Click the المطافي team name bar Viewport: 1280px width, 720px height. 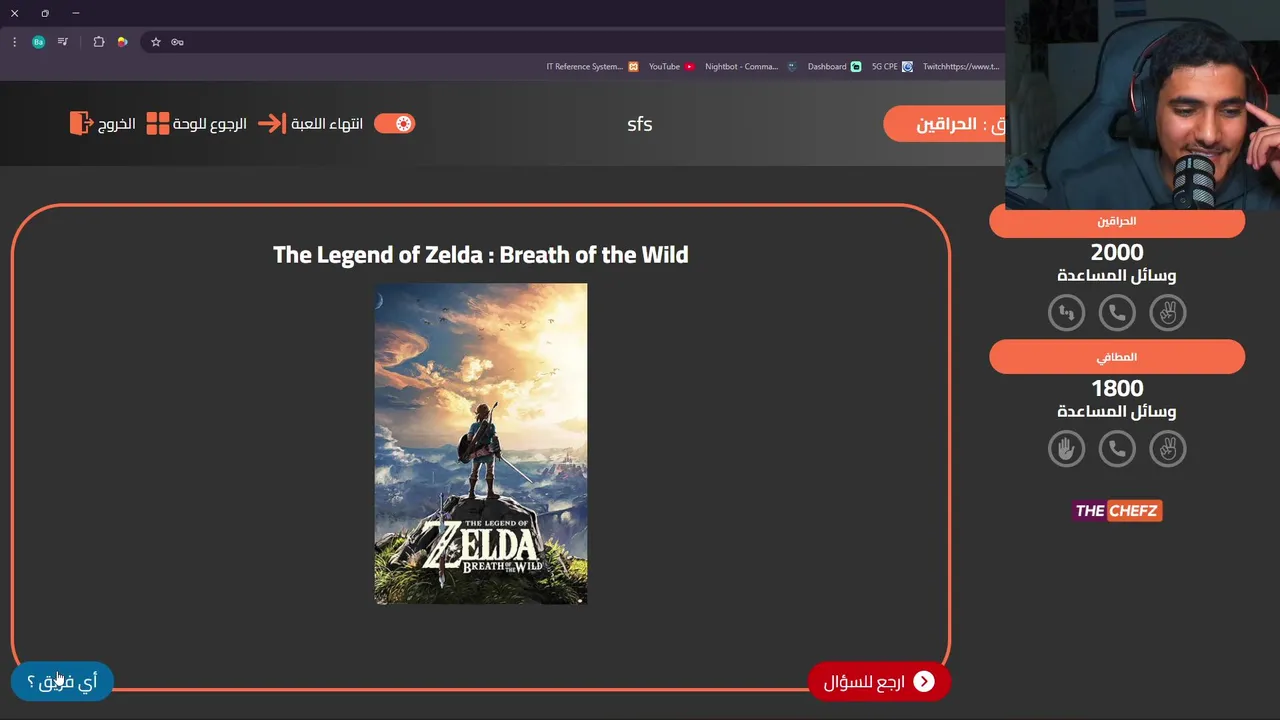tap(1117, 357)
